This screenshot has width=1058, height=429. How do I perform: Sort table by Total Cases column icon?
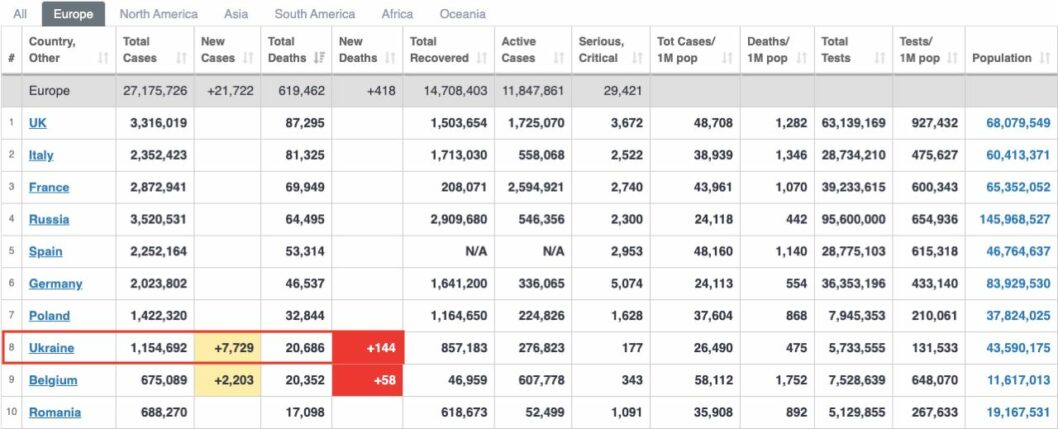[x=182, y=58]
